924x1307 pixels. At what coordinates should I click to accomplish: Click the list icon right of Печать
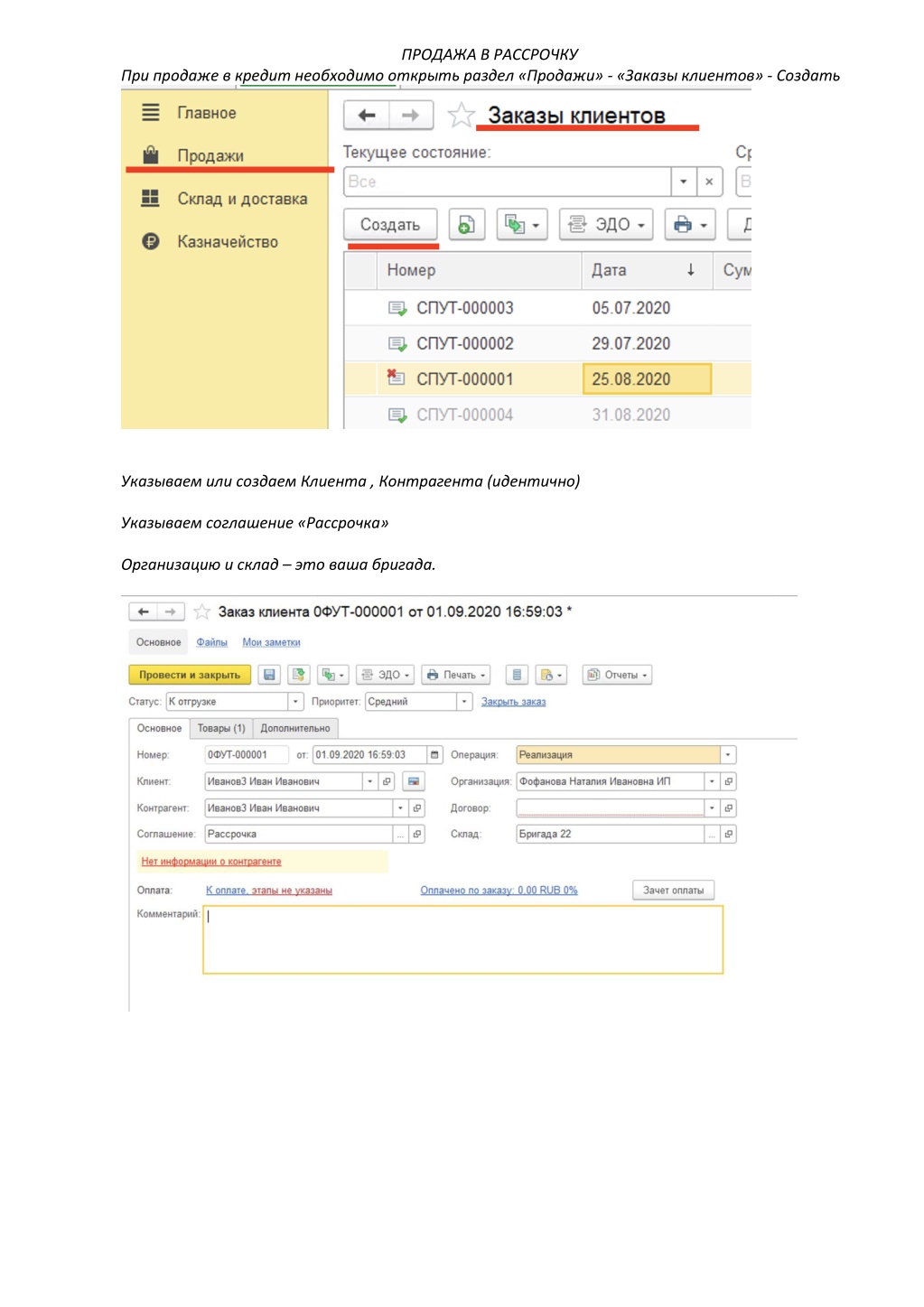click(517, 675)
